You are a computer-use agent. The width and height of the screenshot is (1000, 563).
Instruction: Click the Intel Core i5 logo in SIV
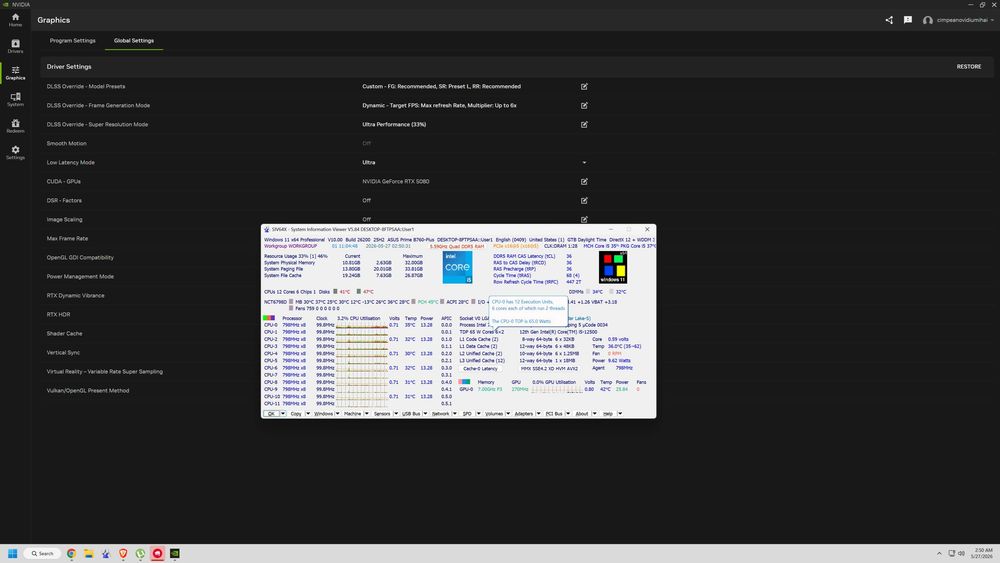click(457, 267)
